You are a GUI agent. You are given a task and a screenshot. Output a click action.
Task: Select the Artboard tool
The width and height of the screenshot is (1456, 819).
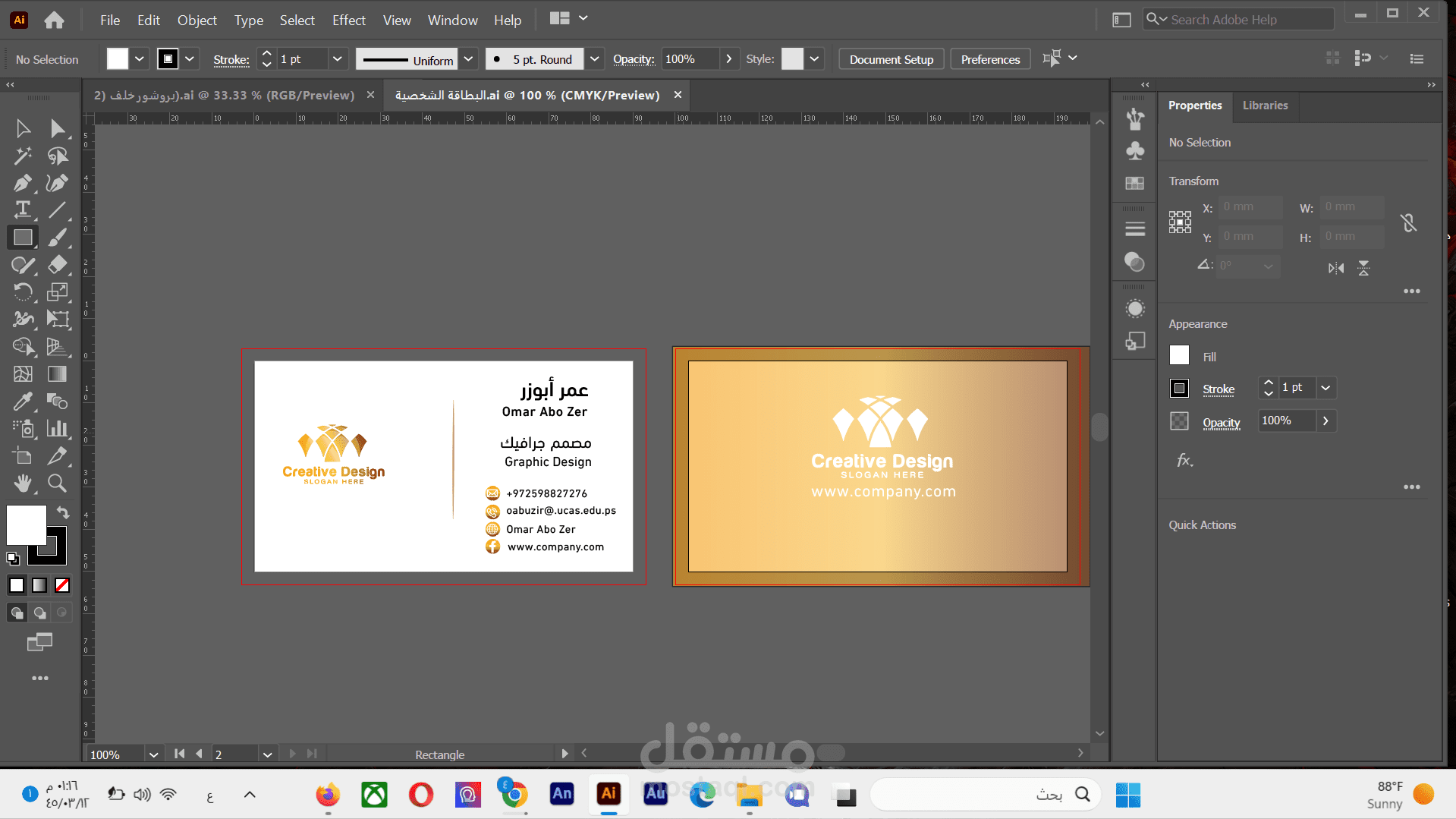[23, 456]
